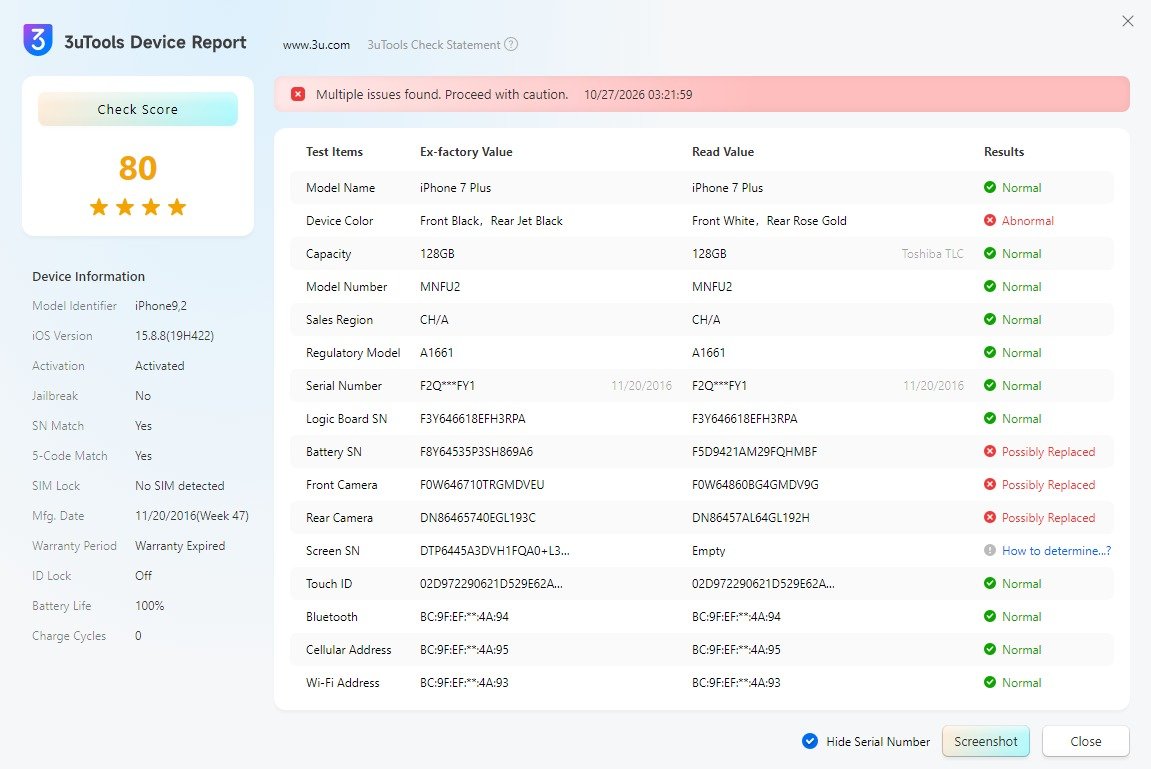
Task: Take a report screenshot with Screenshot button
Action: pyautogui.click(x=986, y=741)
